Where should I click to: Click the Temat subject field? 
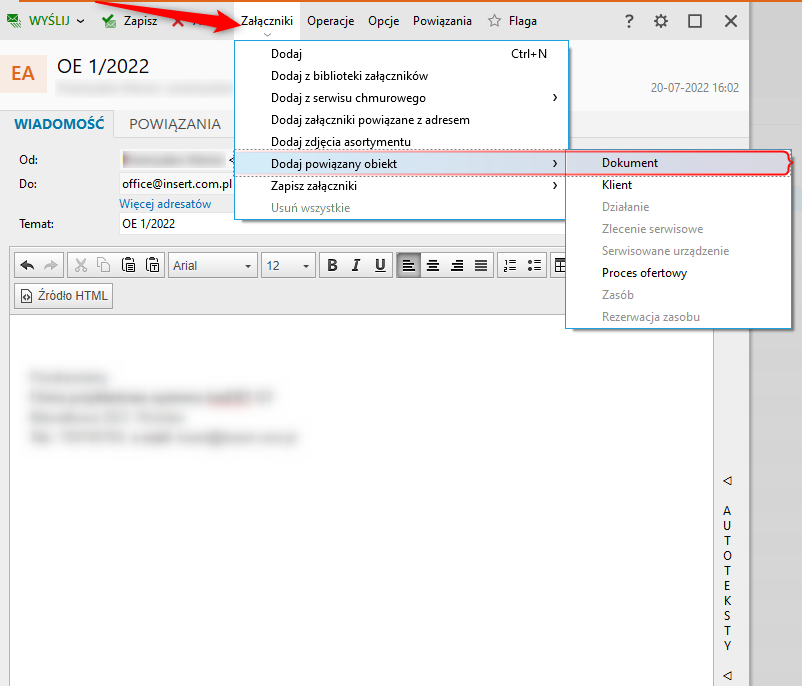pyautogui.click(x=343, y=224)
